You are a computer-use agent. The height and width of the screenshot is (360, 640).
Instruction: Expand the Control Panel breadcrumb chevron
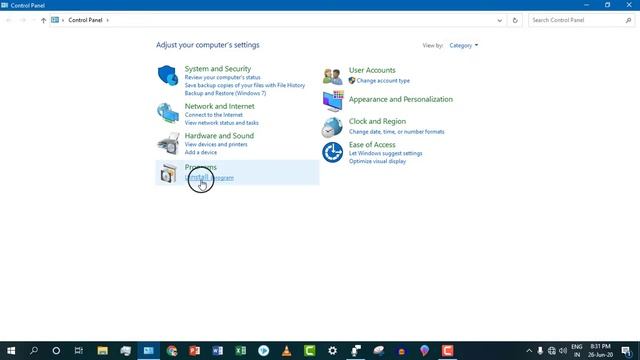108,20
